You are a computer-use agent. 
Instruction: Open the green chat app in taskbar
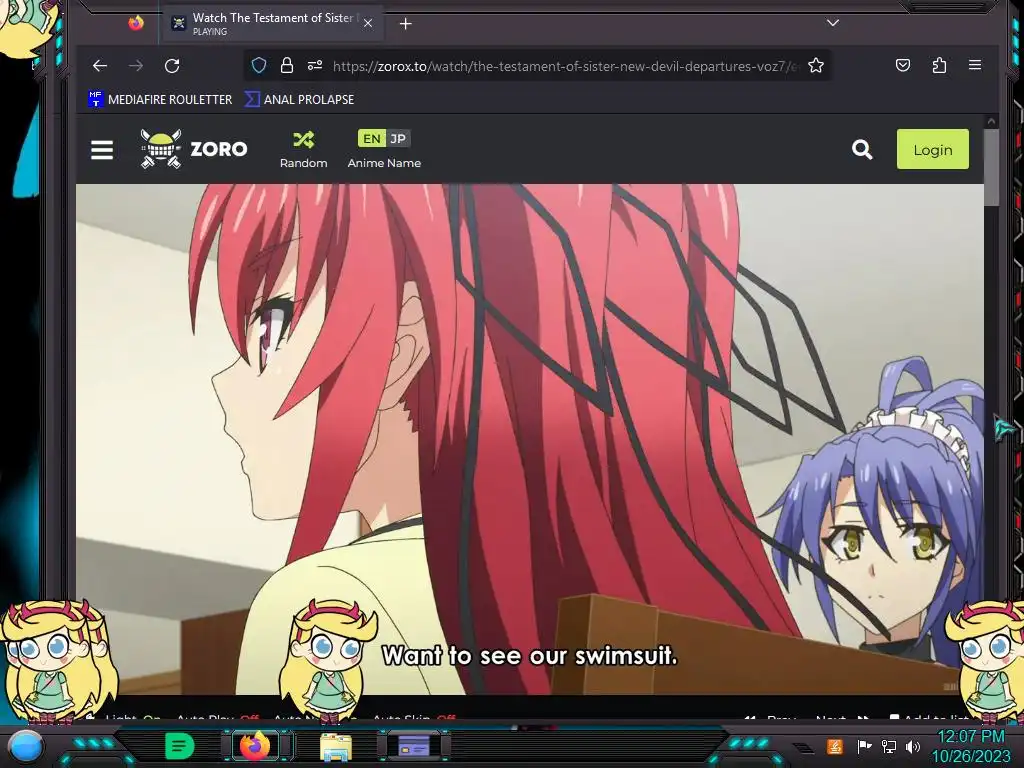coord(180,746)
